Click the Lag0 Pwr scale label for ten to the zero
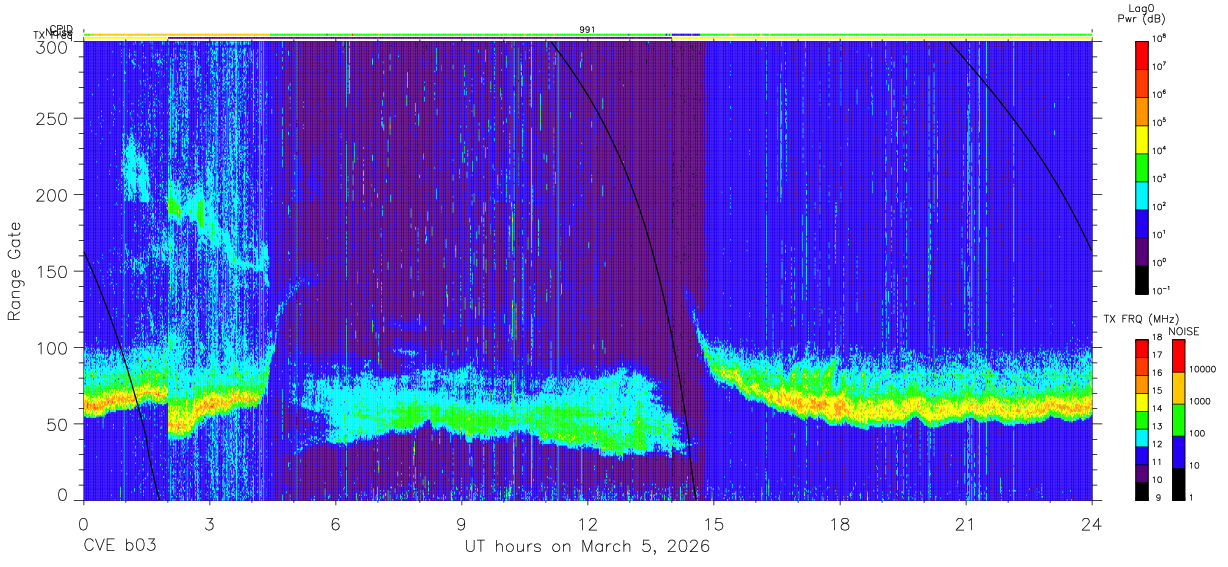This screenshot has height=567, width=1228. tap(1161, 262)
